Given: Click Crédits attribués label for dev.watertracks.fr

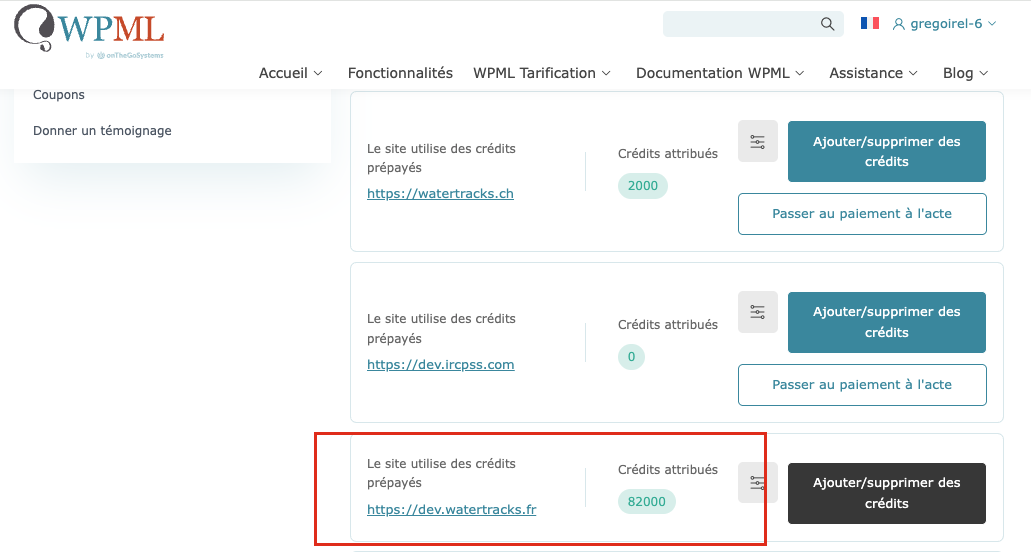Looking at the screenshot, I should coord(668,470).
